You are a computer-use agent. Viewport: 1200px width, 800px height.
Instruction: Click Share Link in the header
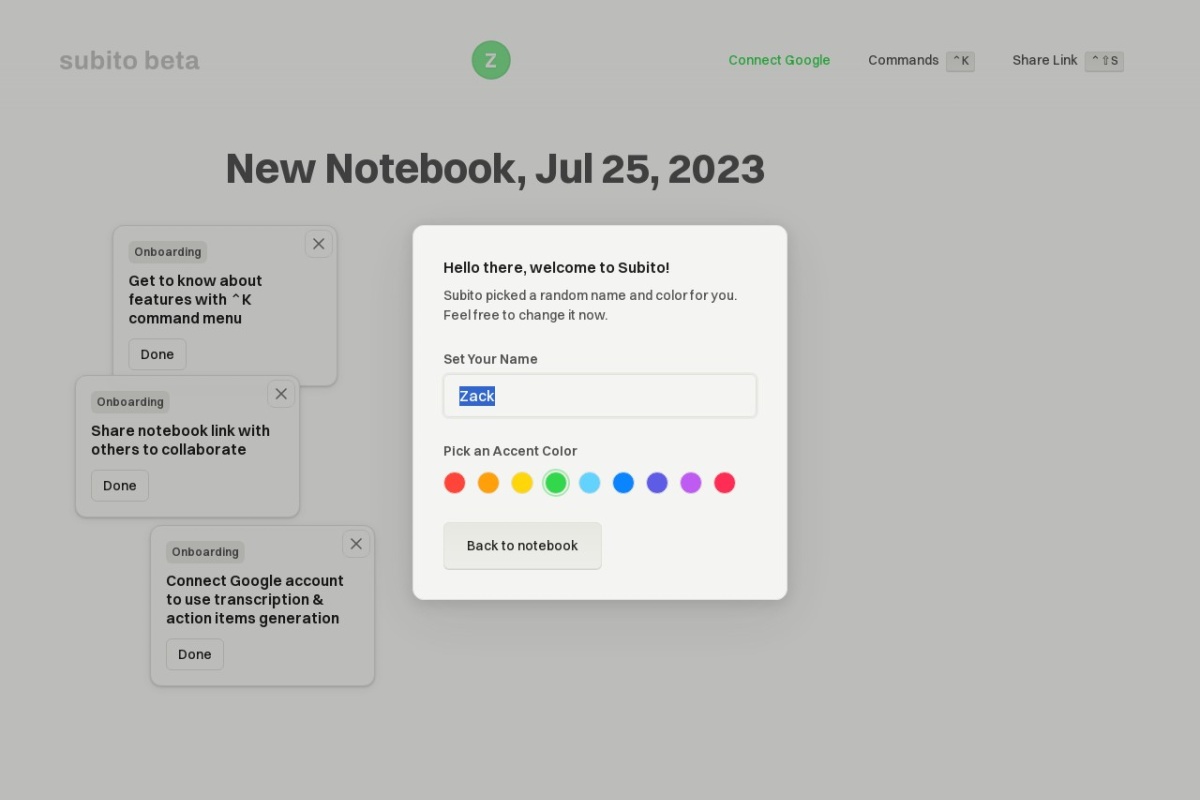click(x=1045, y=60)
